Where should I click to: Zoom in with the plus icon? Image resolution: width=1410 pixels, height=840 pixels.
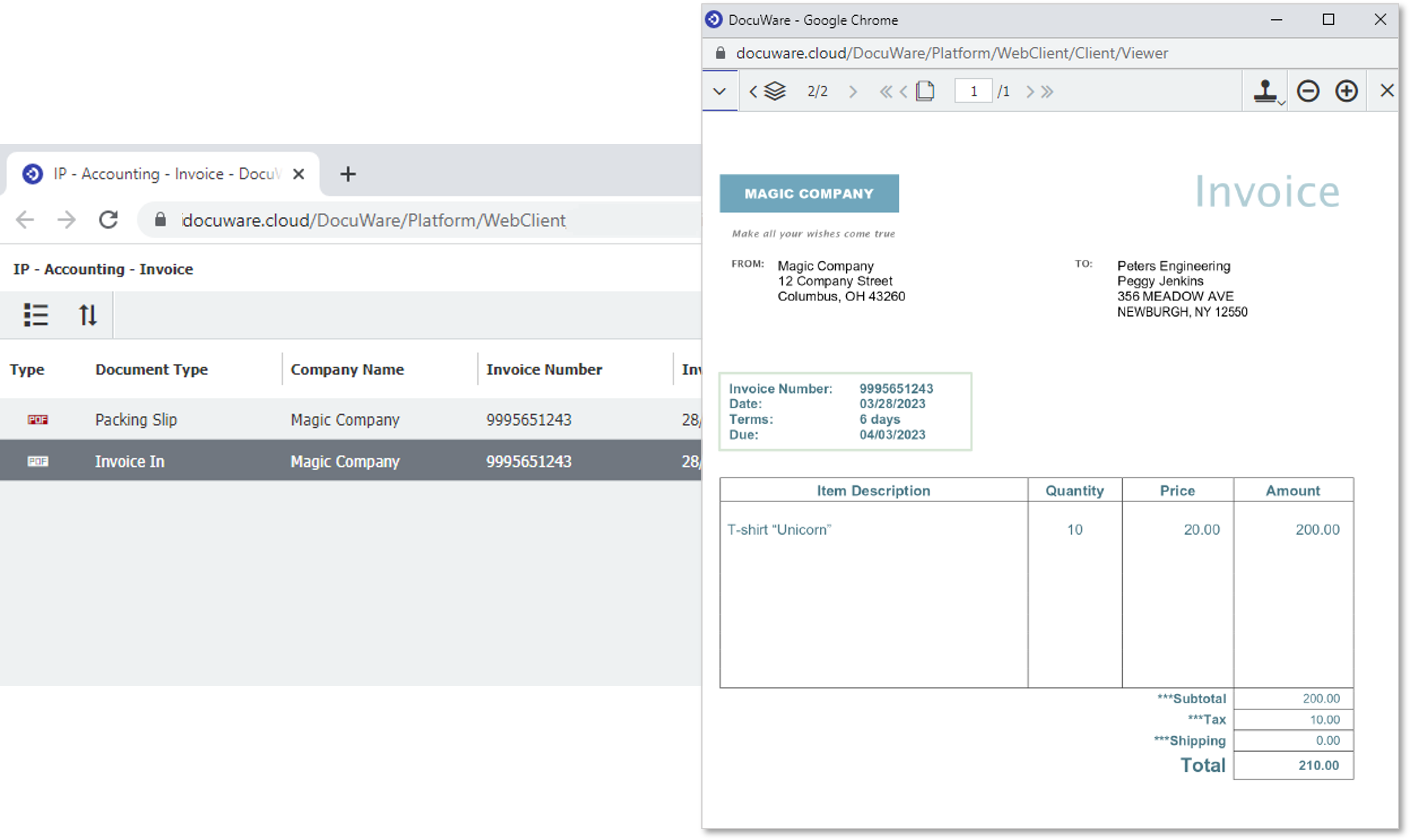point(1346,91)
